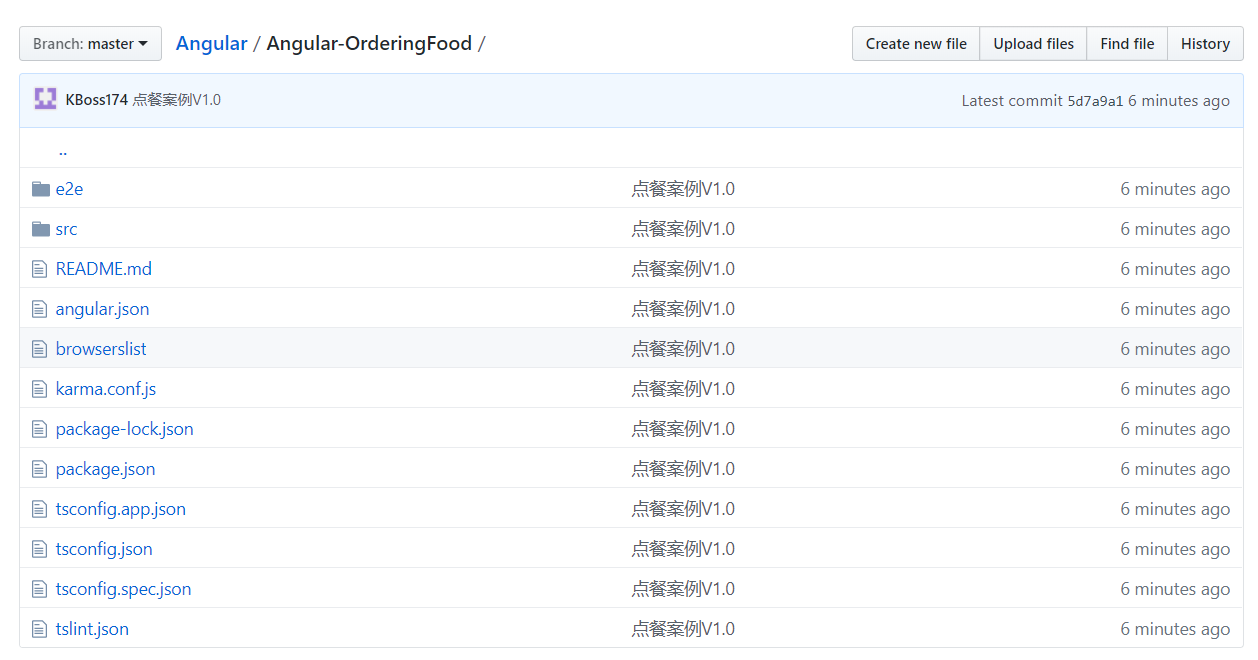Click the browserslist row commit message
Screen dimensions: 1258x660
pyautogui.click(x=683, y=349)
